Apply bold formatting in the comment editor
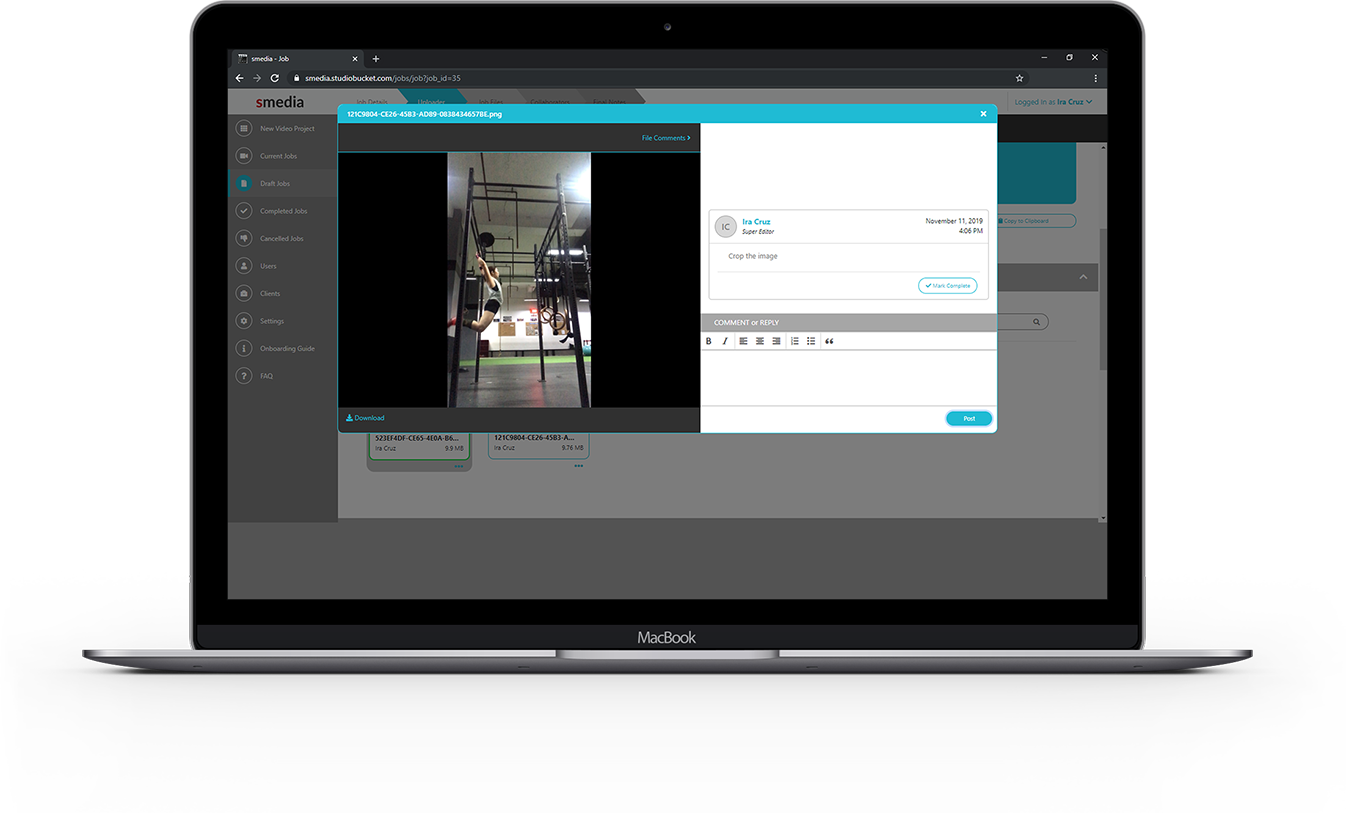 click(x=709, y=341)
